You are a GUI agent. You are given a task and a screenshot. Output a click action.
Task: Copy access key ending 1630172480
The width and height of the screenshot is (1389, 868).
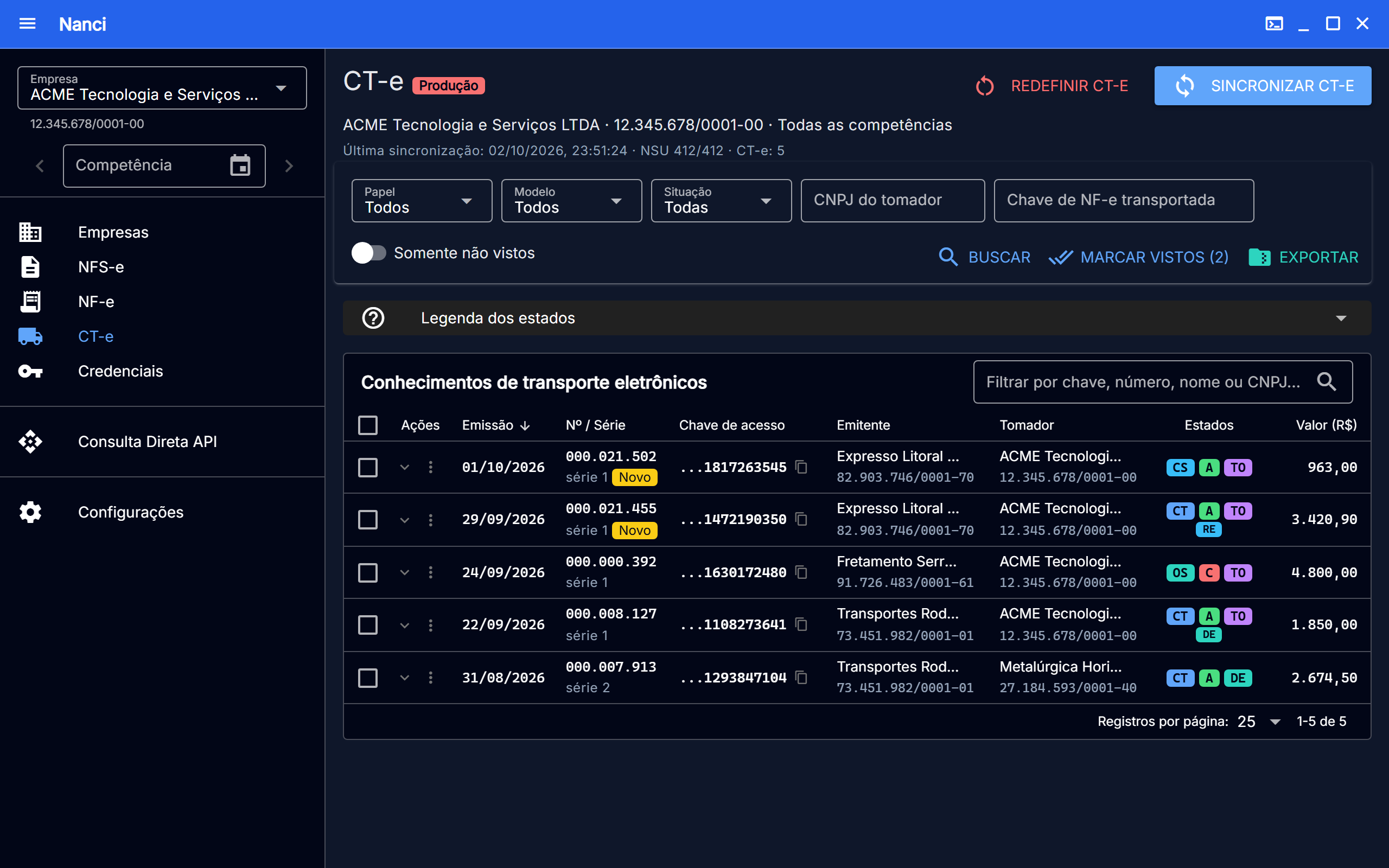[x=801, y=572]
